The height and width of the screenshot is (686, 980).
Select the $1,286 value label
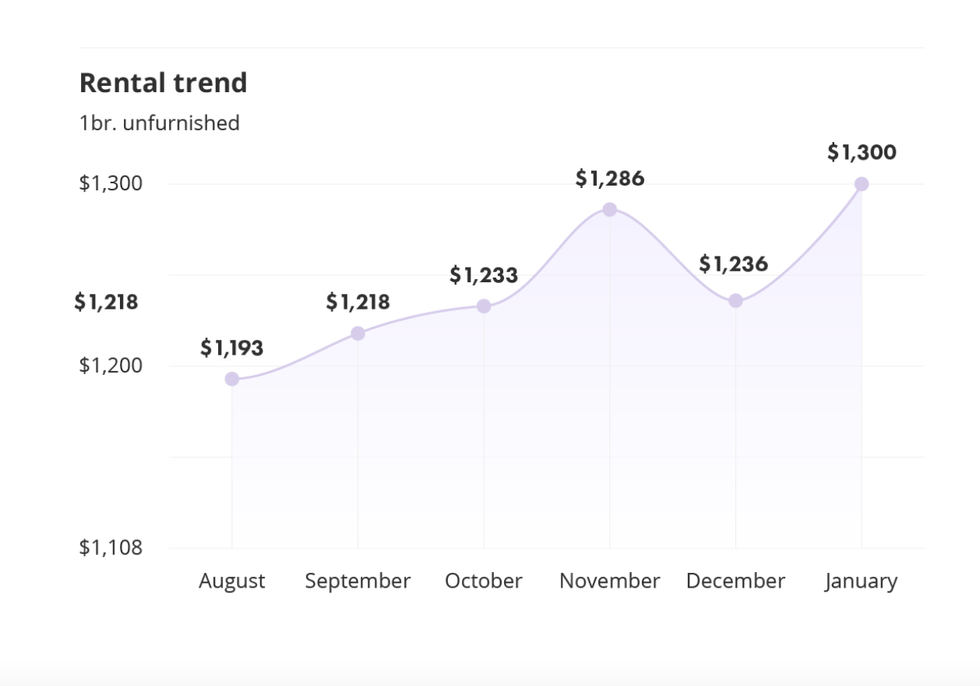(x=610, y=179)
